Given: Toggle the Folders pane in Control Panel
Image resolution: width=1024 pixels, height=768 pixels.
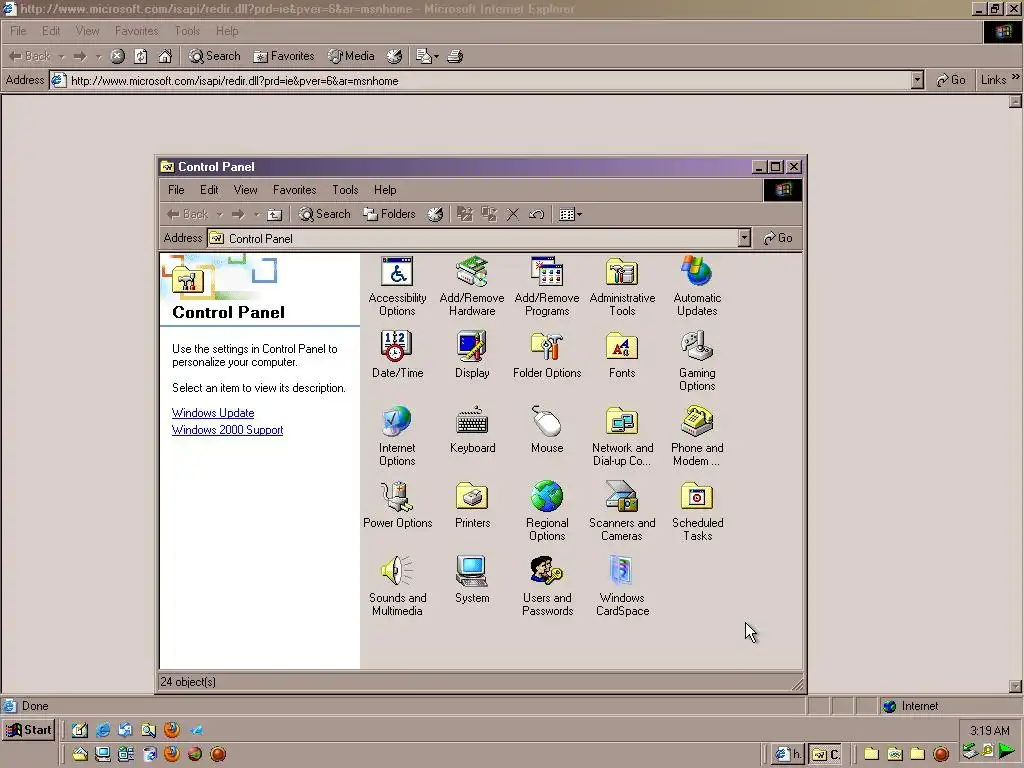Looking at the screenshot, I should 389,214.
